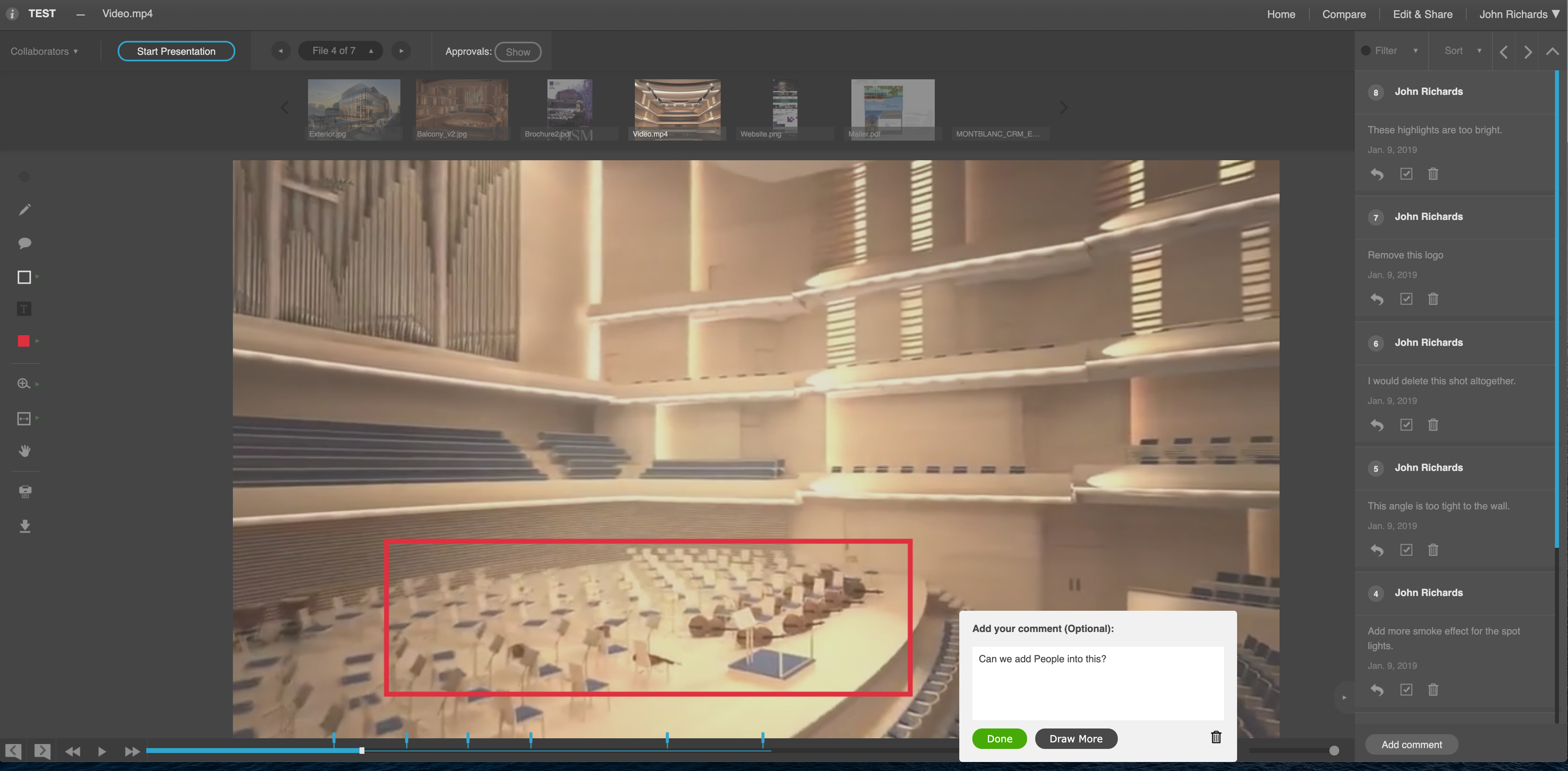Pick the red color swatch in the toolbar
The width and height of the screenshot is (1568, 771).
(x=24, y=341)
